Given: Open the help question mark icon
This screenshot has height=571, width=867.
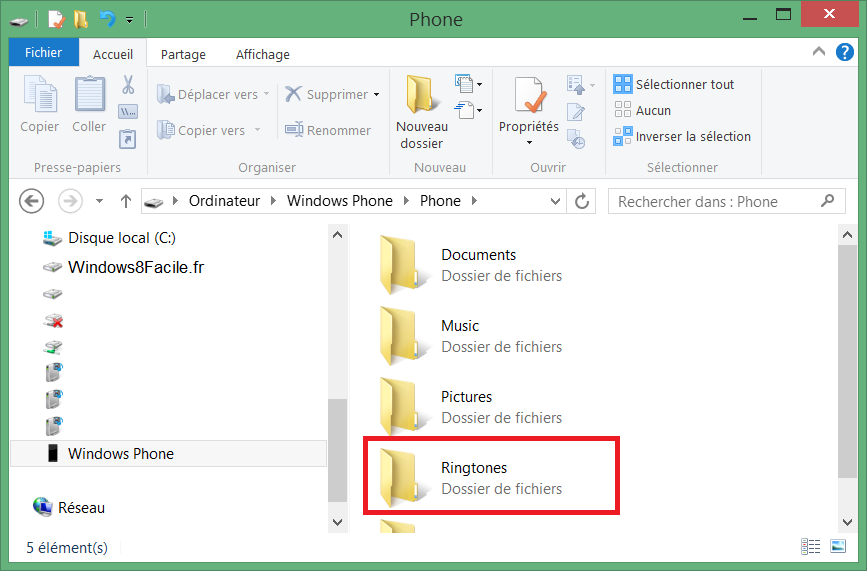Looking at the screenshot, I should pos(844,52).
